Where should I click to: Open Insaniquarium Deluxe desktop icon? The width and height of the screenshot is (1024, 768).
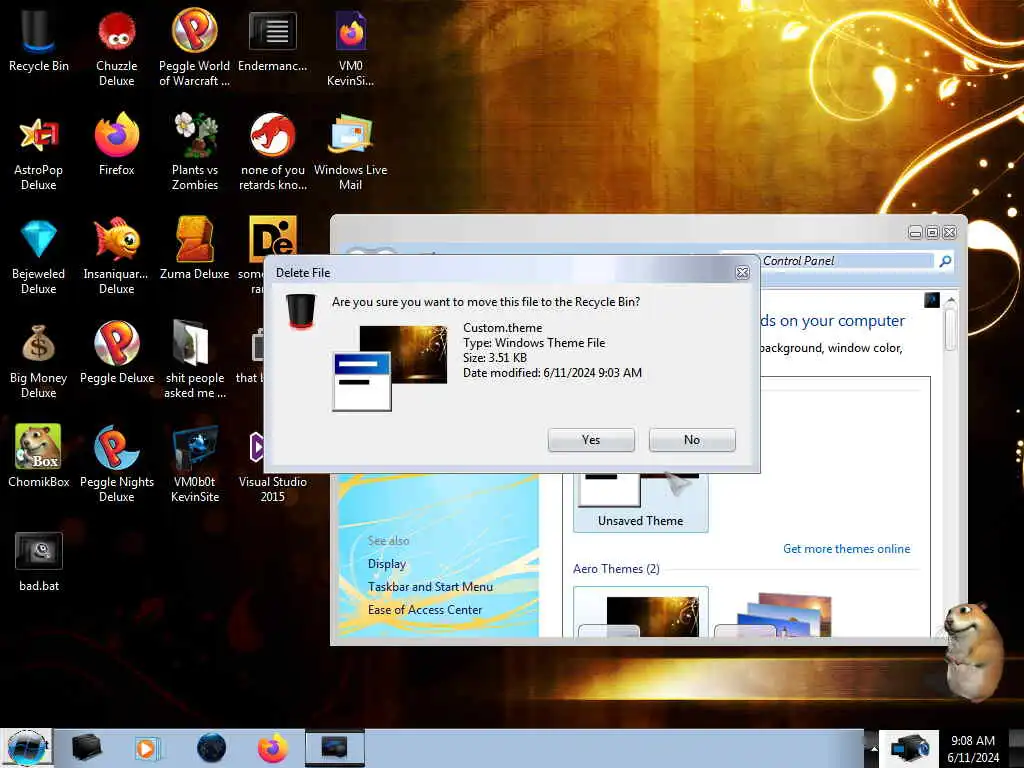coord(116,255)
